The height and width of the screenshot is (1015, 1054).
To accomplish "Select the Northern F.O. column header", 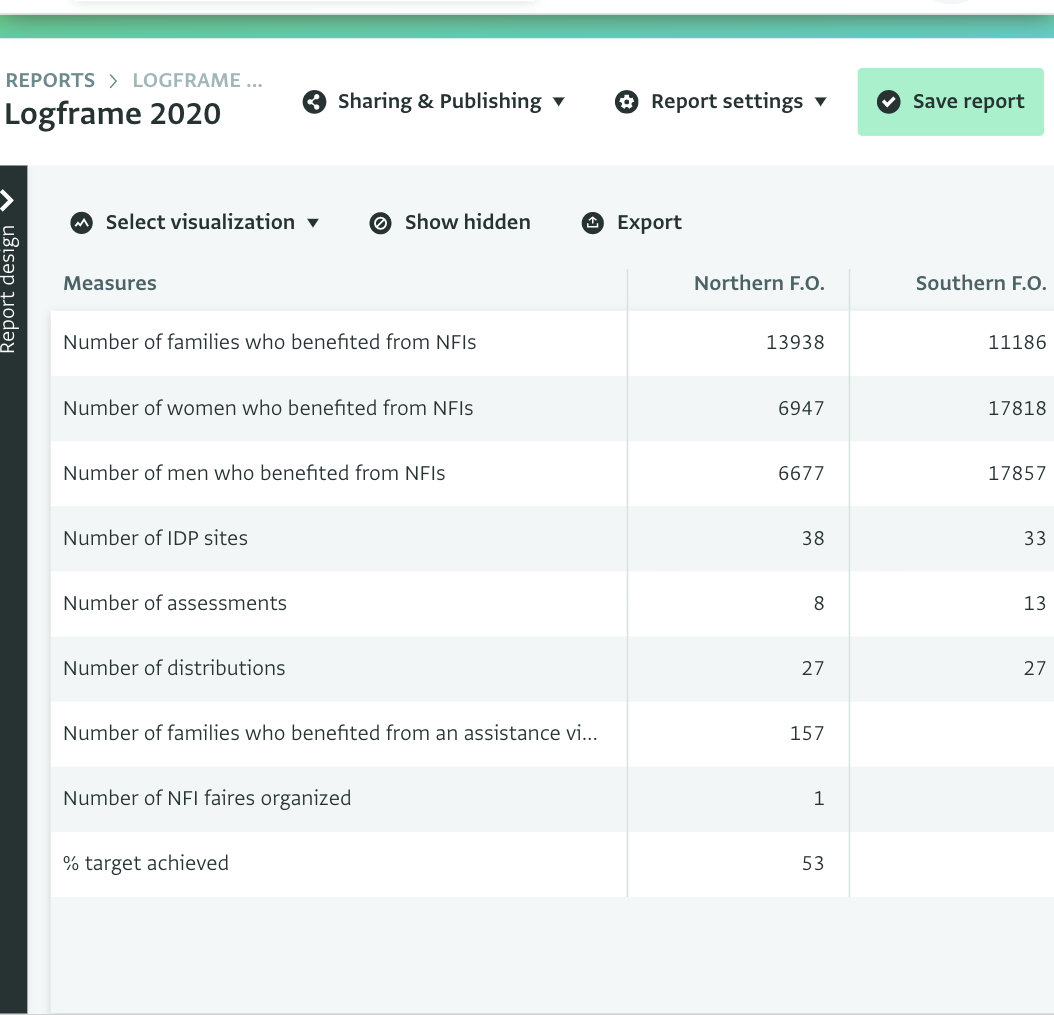I will pyautogui.click(x=759, y=284).
